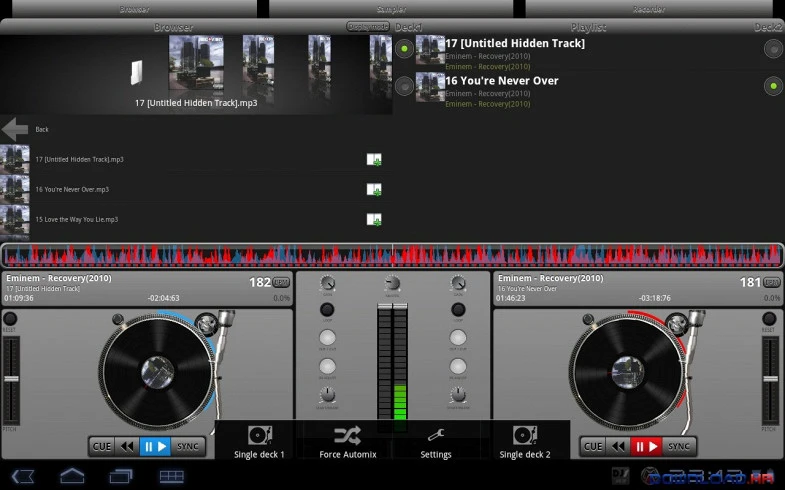Go back using the Back arrow in browser
The height and width of the screenshot is (490, 785).
(x=15, y=129)
